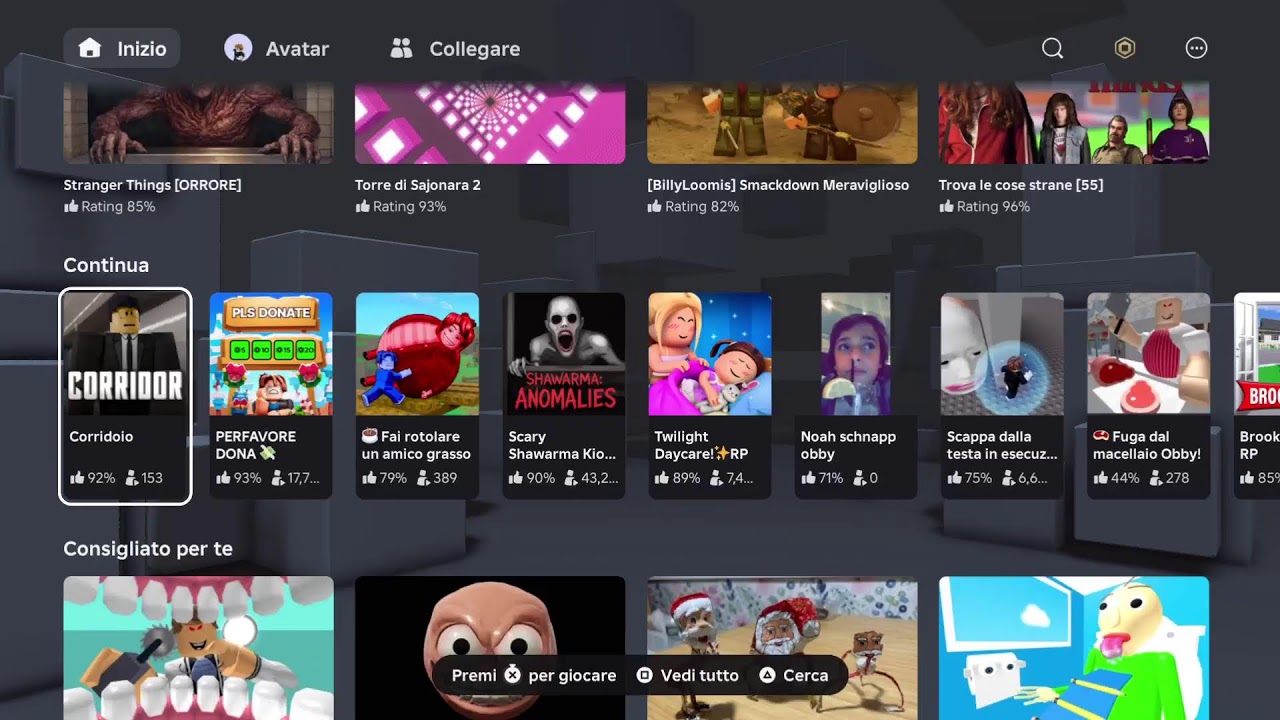Viewport: 1280px width, 720px height.
Task: Click Rating 82% under BillyLoomis Smackdown
Action: [x=693, y=207]
